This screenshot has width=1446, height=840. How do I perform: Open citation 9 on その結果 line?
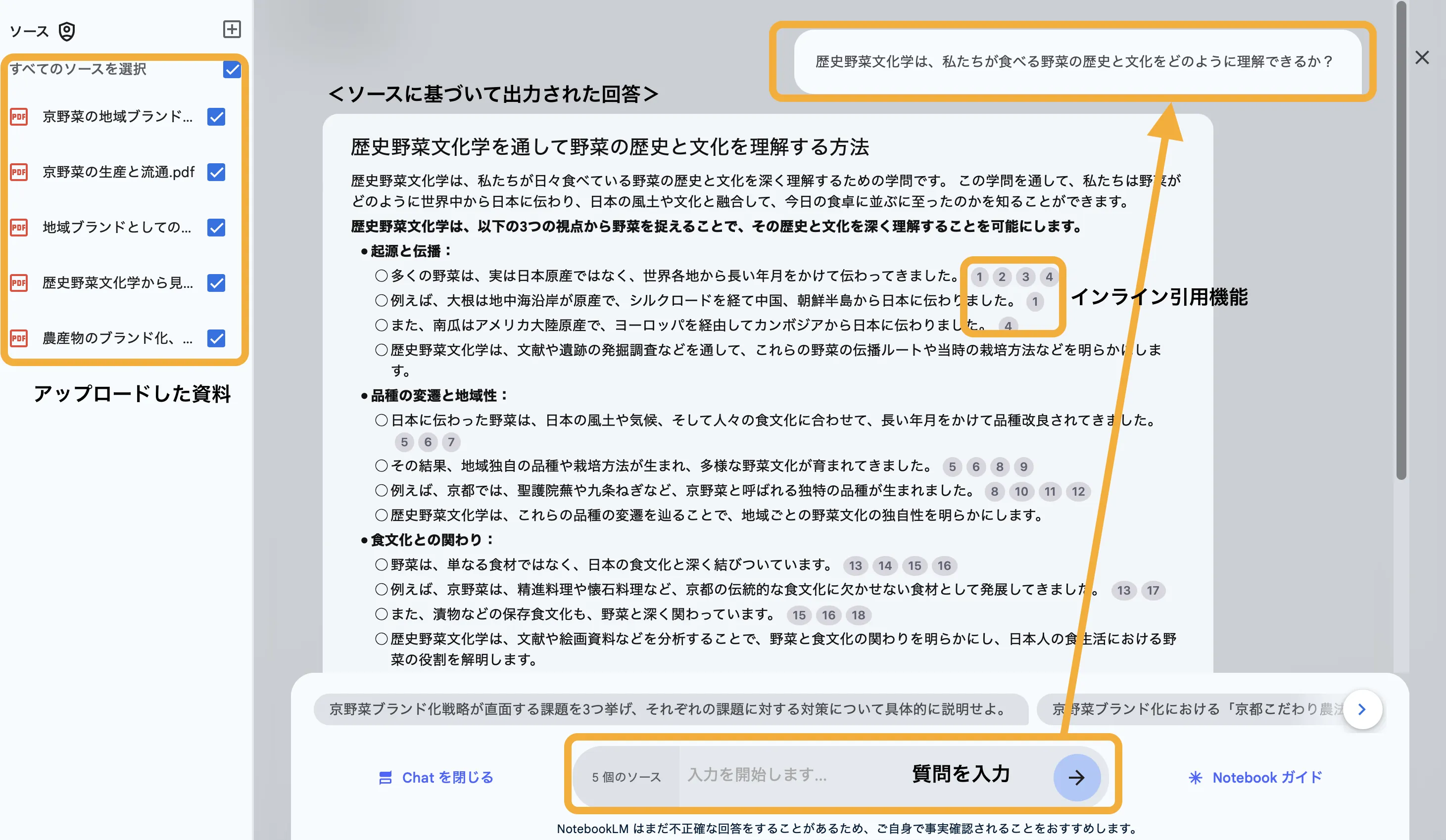tap(1024, 467)
